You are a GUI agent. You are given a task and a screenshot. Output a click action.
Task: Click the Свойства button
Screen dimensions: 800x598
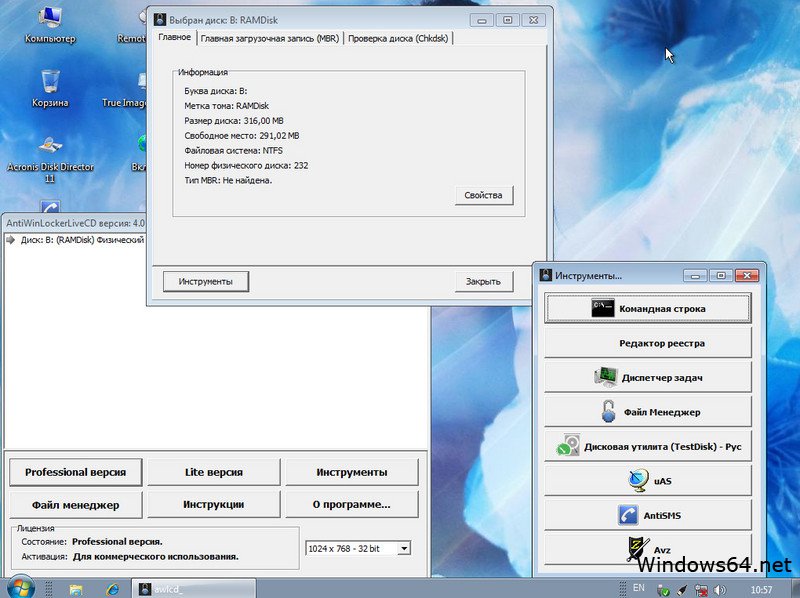(483, 195)
